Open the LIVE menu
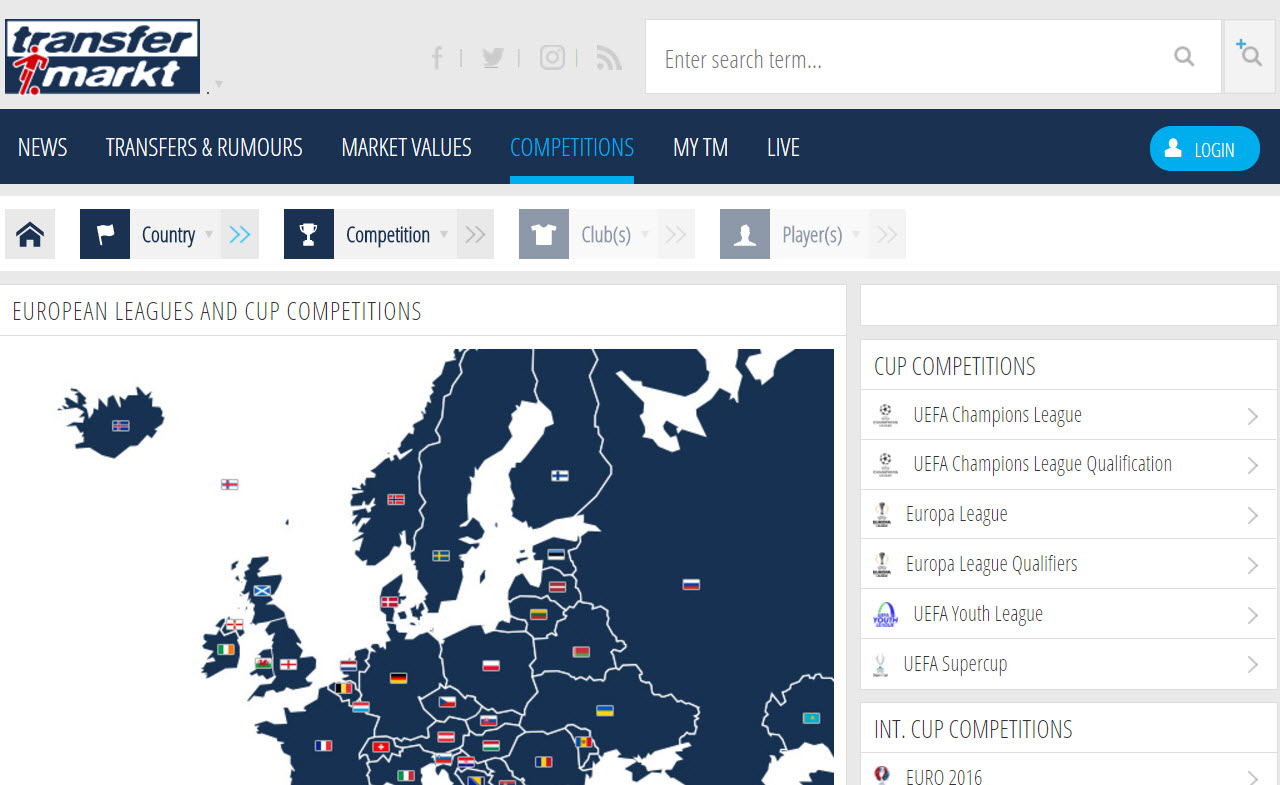The image size is (1280, 785). 783,147
